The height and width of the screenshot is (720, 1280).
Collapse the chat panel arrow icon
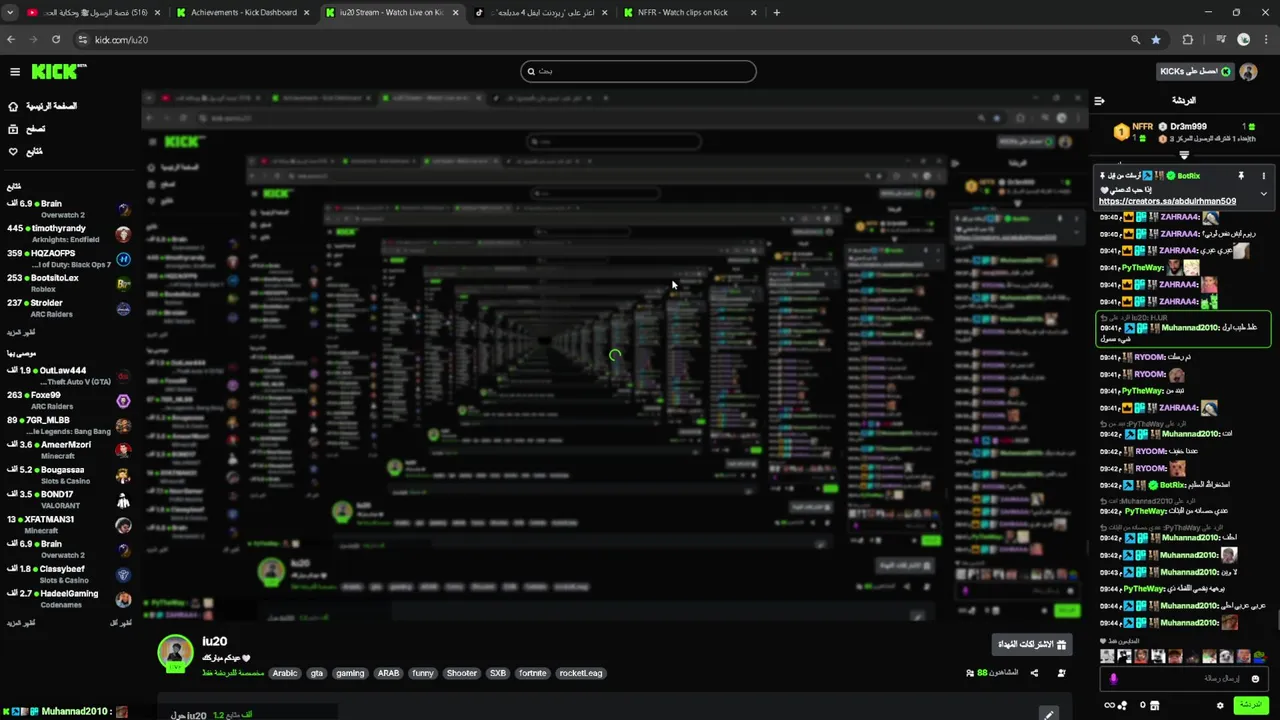point(1099,101)
